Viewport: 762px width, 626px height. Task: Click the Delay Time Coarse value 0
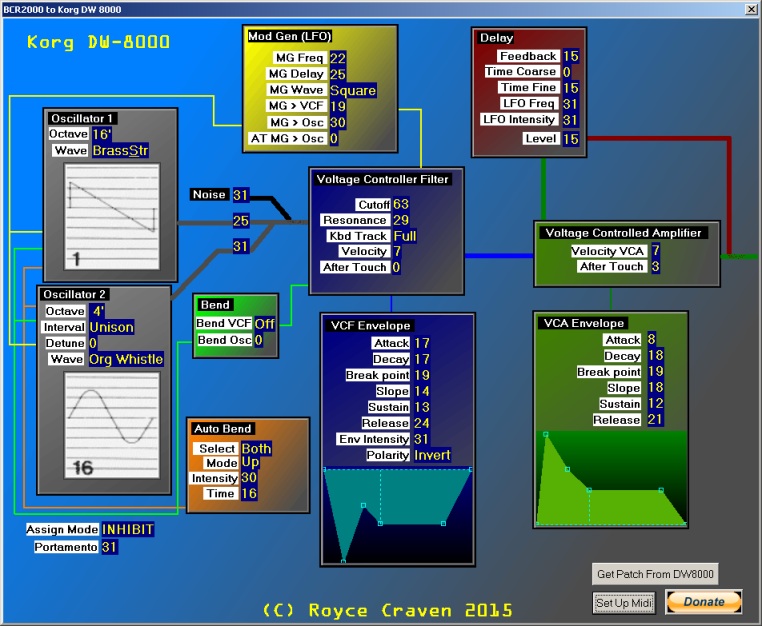click(x=567, y=72)
